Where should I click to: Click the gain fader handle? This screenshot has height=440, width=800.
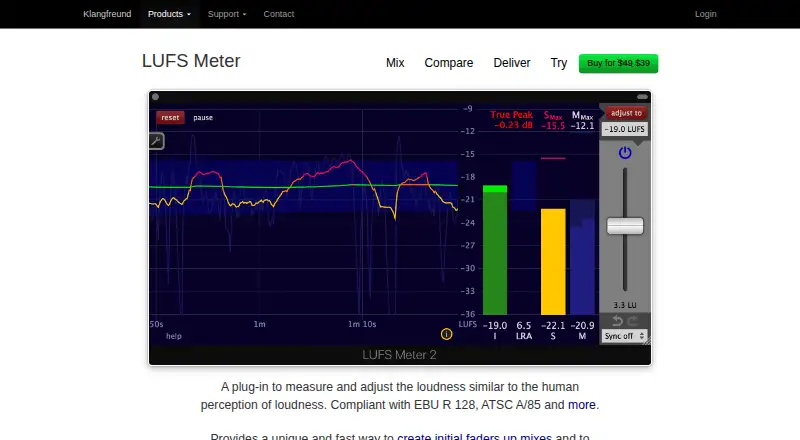pyautogui.click(x=625, y=226)
